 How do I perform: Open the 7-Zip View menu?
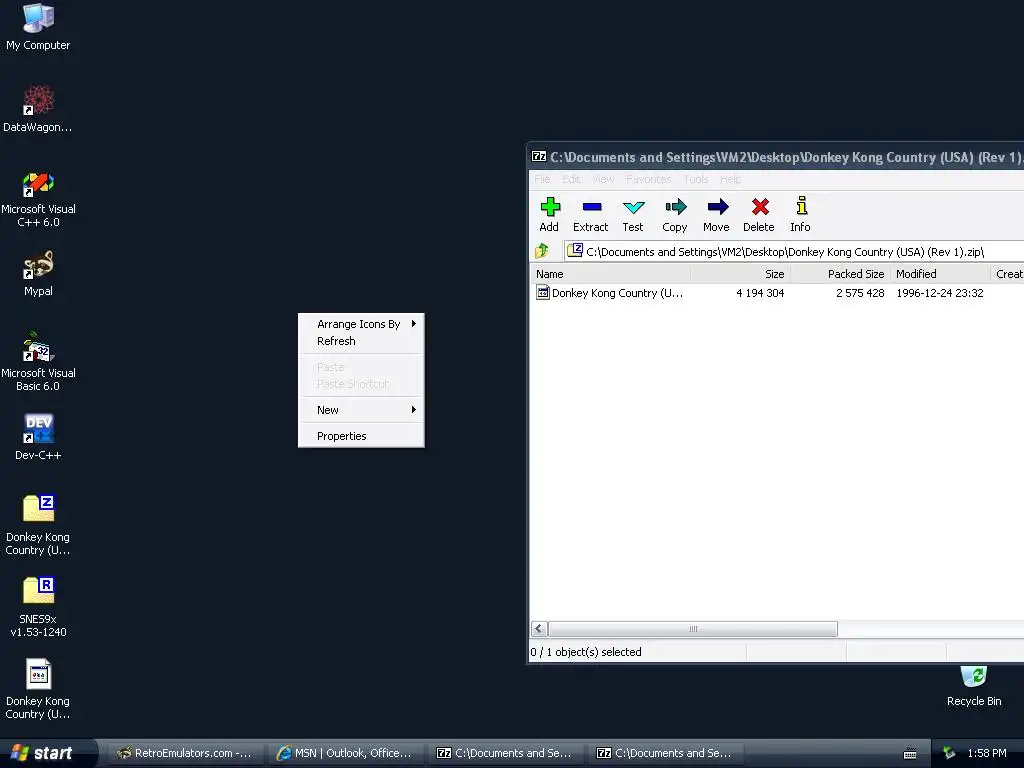[x=603, y=179]
